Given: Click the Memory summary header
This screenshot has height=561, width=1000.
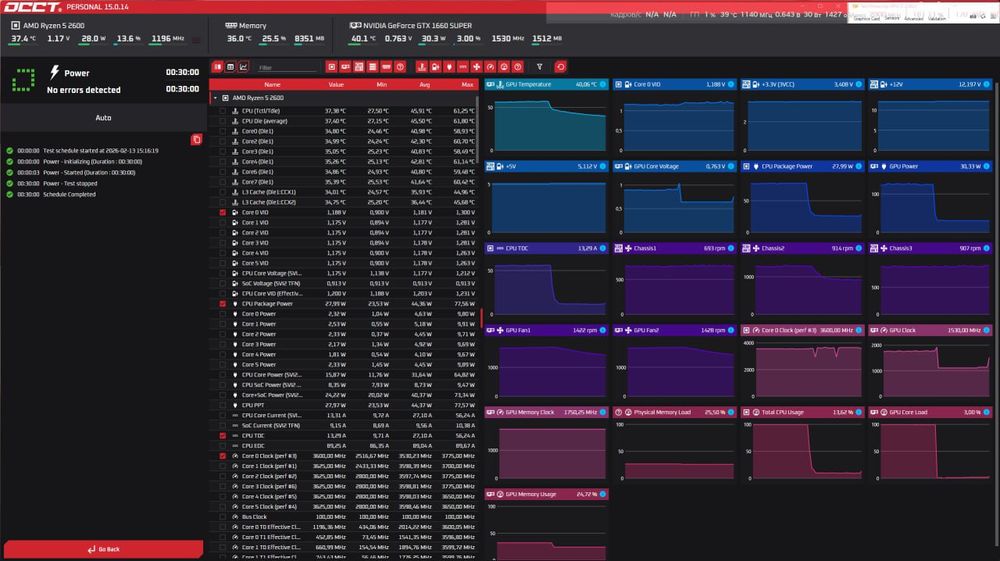Looking at the screenshot, I should pos(246,26).
